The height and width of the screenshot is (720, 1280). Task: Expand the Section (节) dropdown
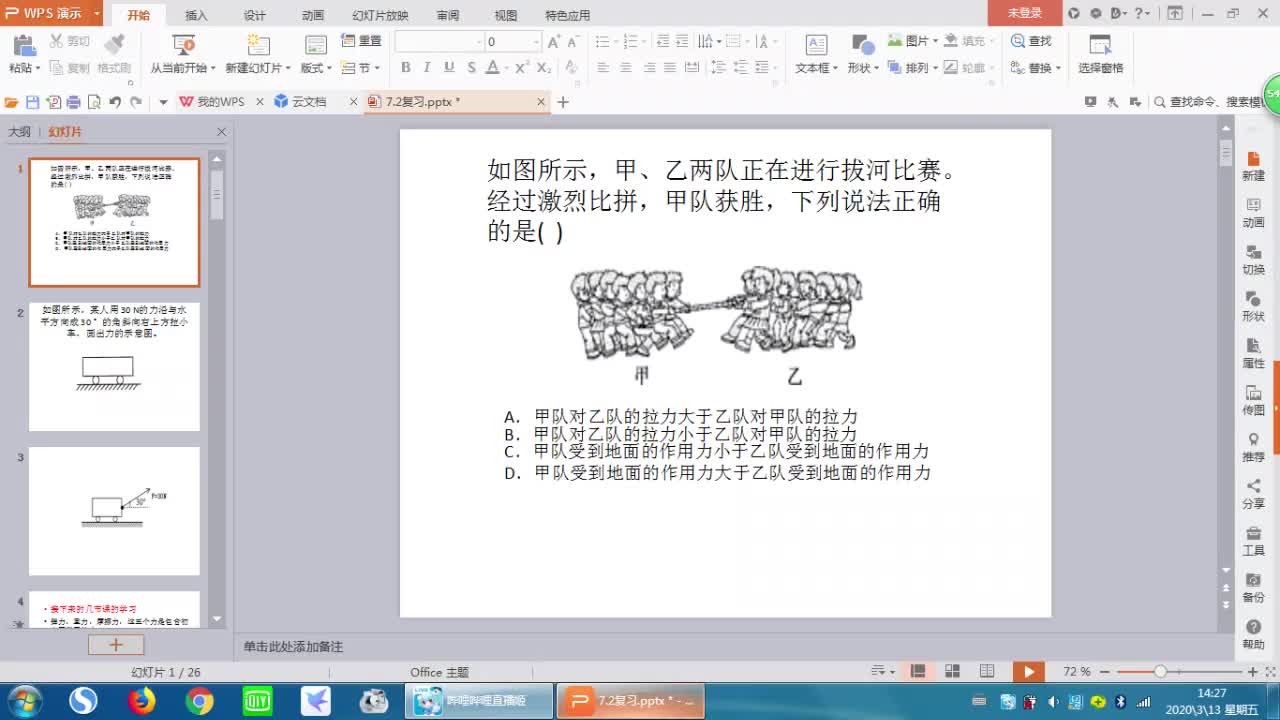point(376,68)
